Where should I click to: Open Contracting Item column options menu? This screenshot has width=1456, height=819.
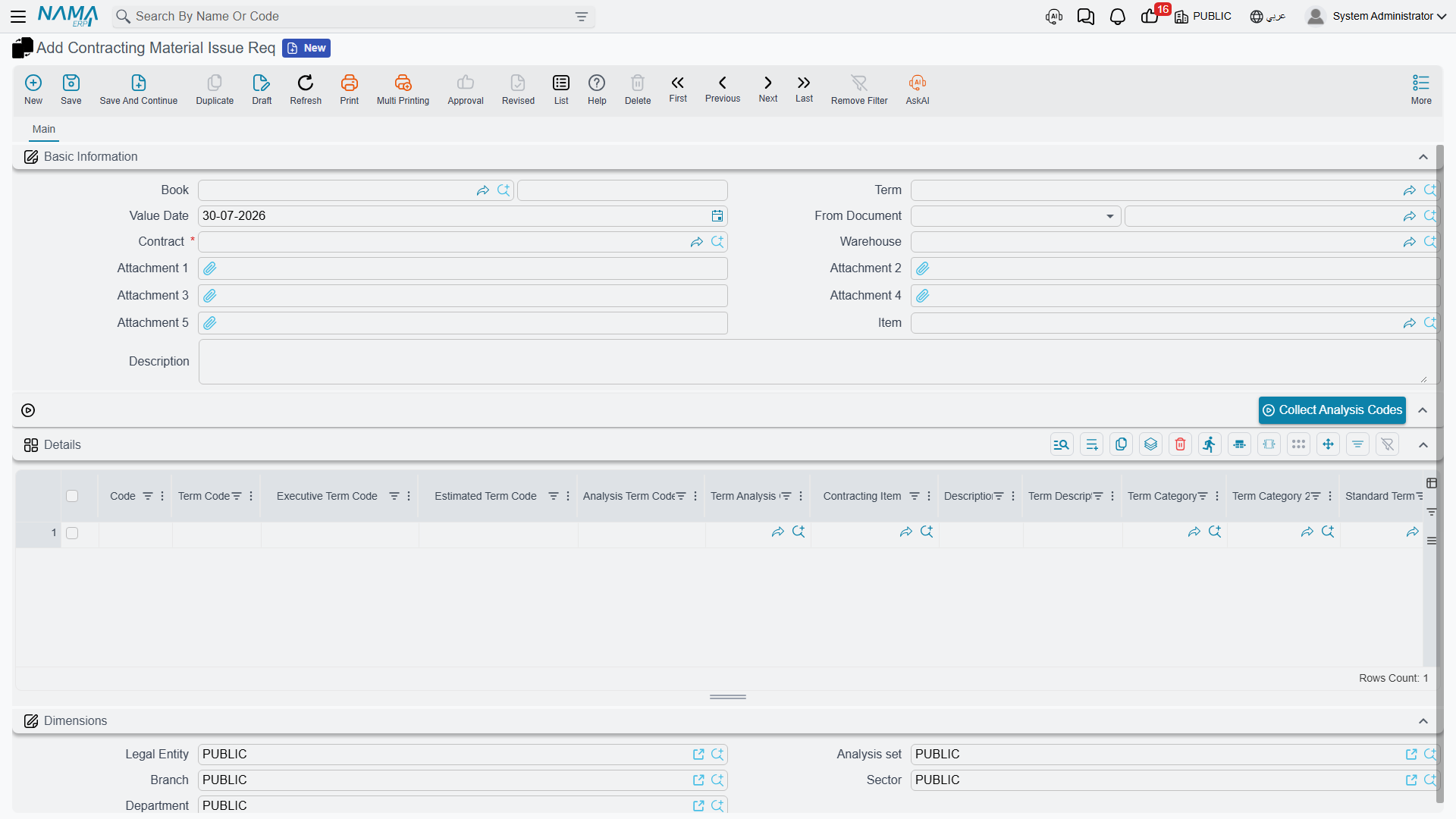(x=929, y=496)
